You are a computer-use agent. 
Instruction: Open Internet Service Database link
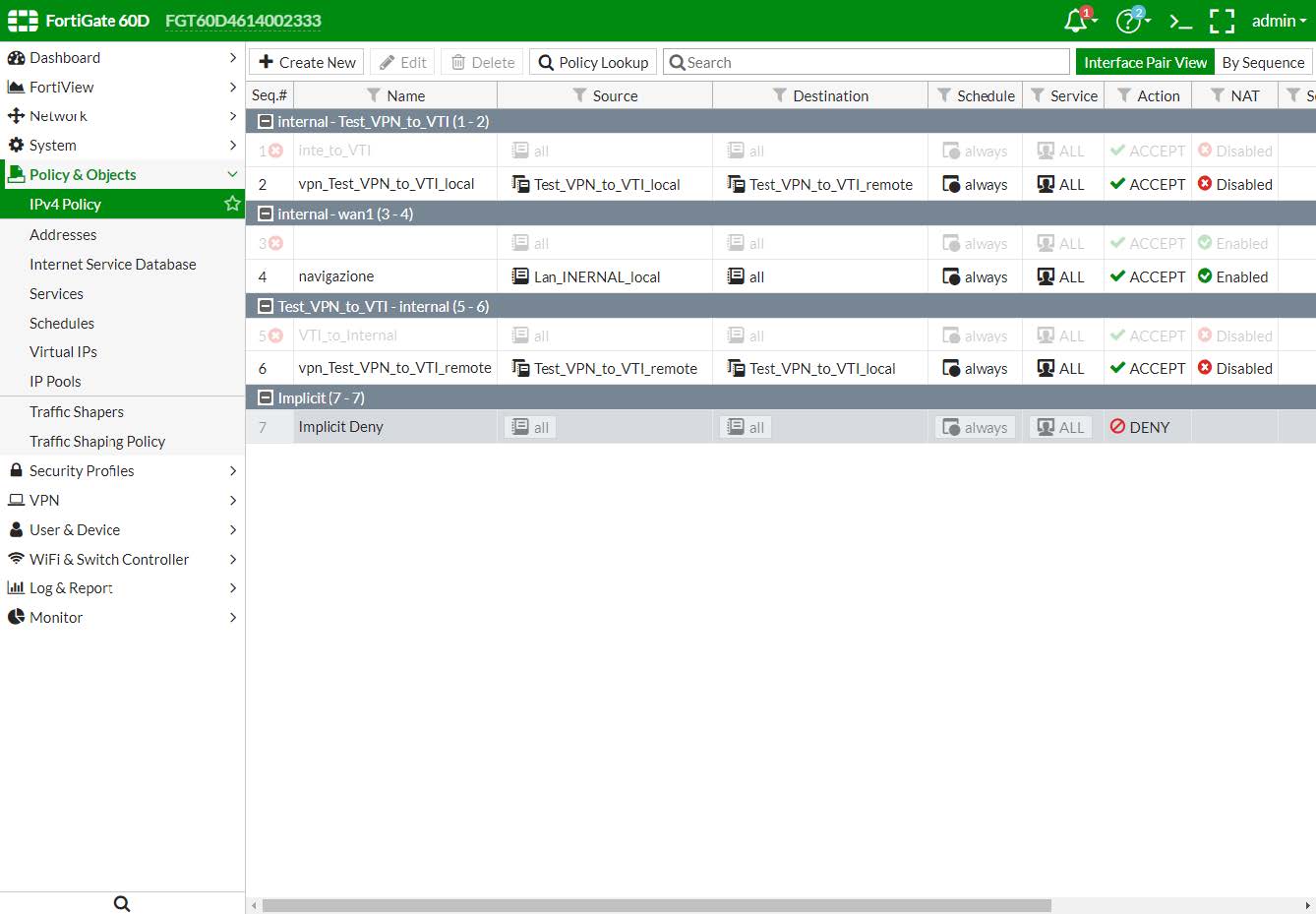(112, 264)
